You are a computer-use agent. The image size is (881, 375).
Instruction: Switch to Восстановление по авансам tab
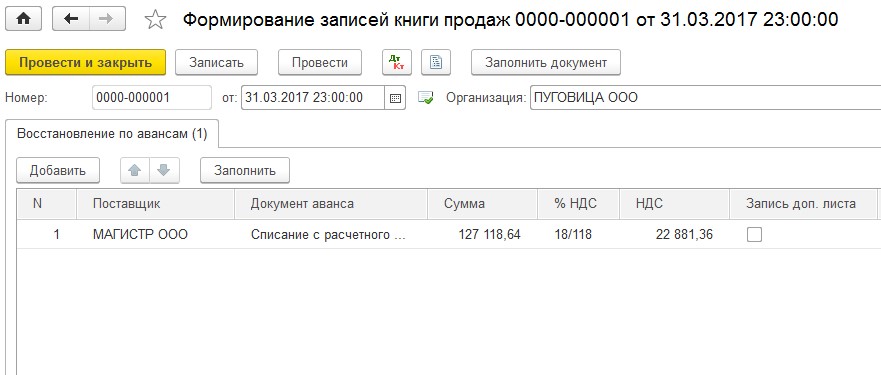click(112, 134)
